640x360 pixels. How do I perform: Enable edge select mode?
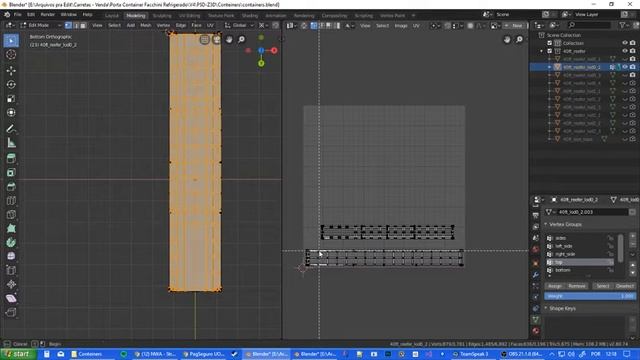pyautogui.click(x=76, y=25)
